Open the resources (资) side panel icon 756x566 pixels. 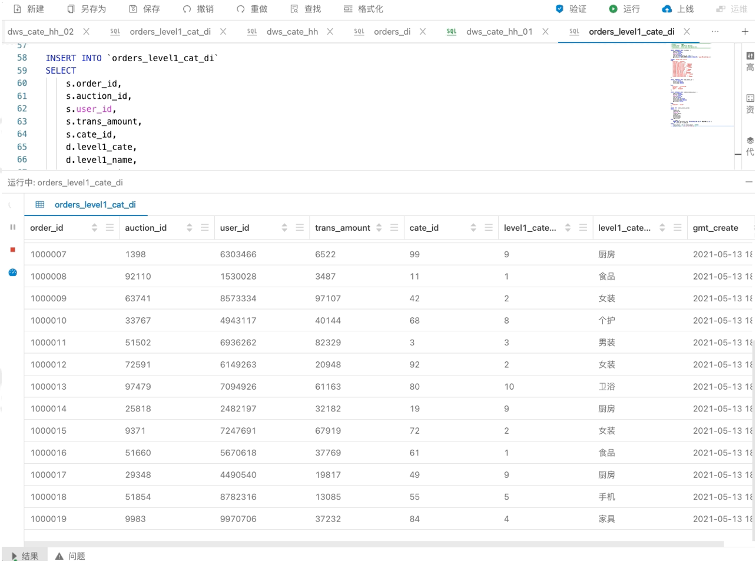[x=750, y=104]
